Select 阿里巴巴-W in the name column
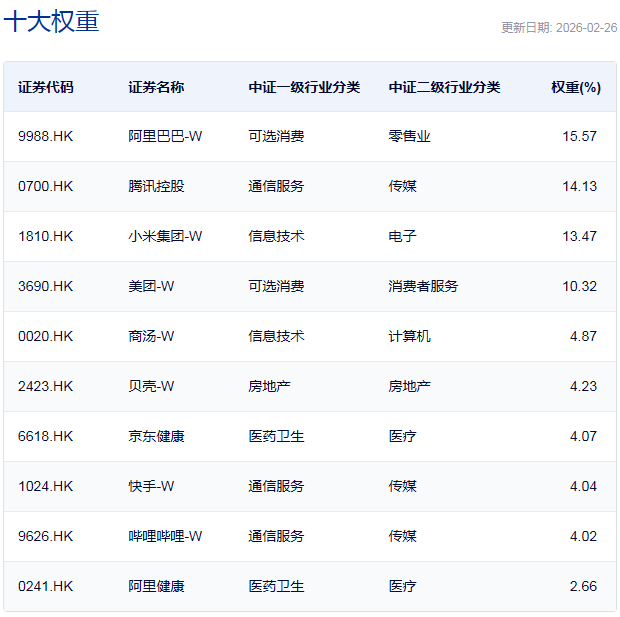This screenshot has height=617, width=620. (165, 136)
